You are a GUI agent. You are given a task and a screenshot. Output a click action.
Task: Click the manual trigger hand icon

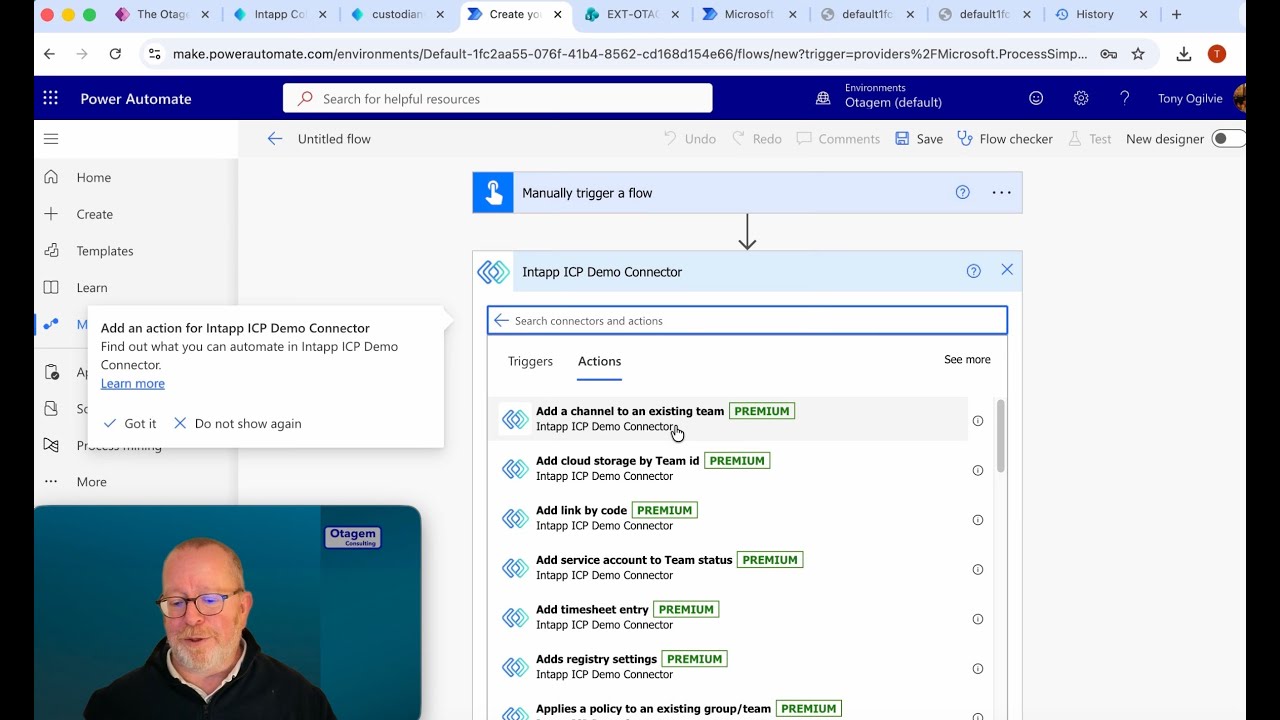tap(493, 193)
